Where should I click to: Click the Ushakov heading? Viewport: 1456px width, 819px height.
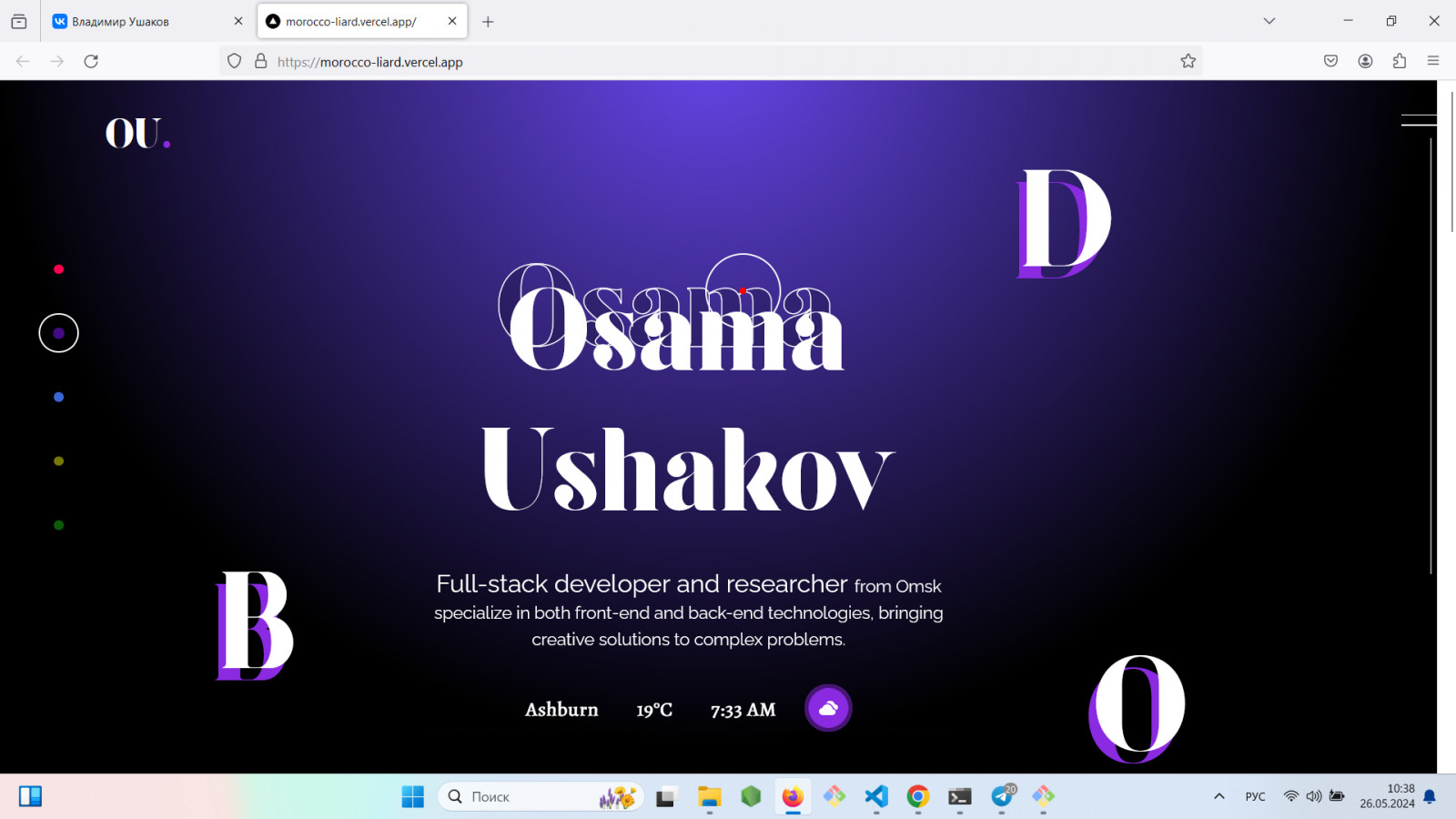tap(689, 470)
